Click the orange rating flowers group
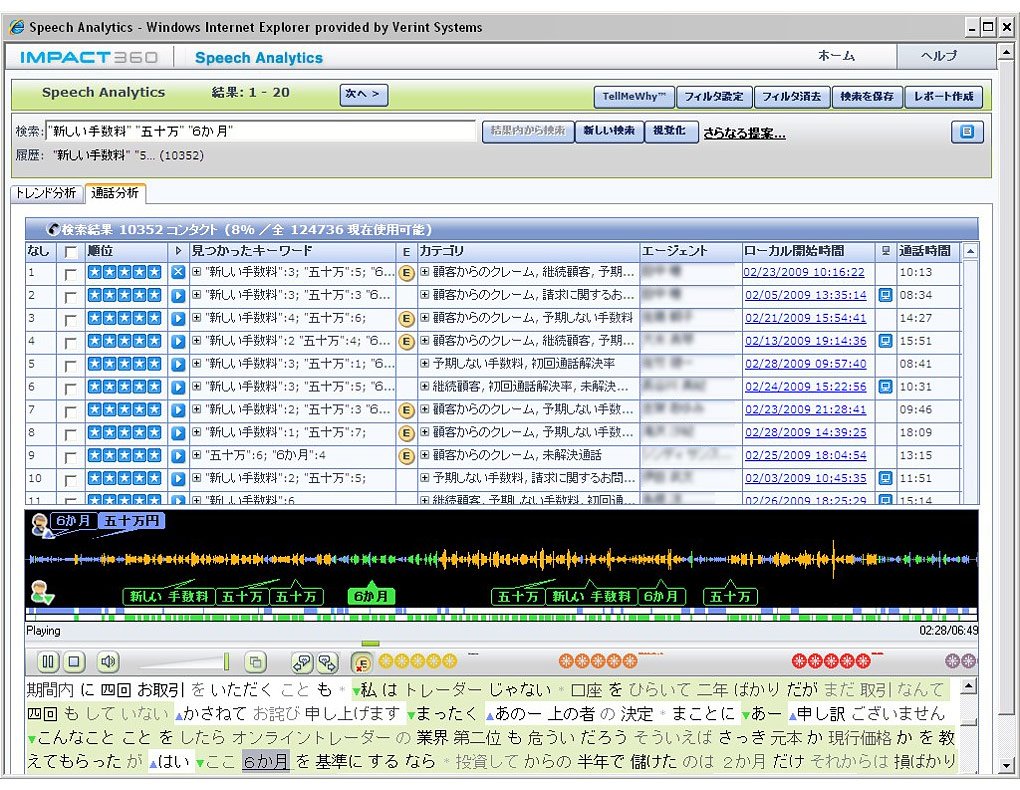1020x790 pixels. (x=598, y=662)
